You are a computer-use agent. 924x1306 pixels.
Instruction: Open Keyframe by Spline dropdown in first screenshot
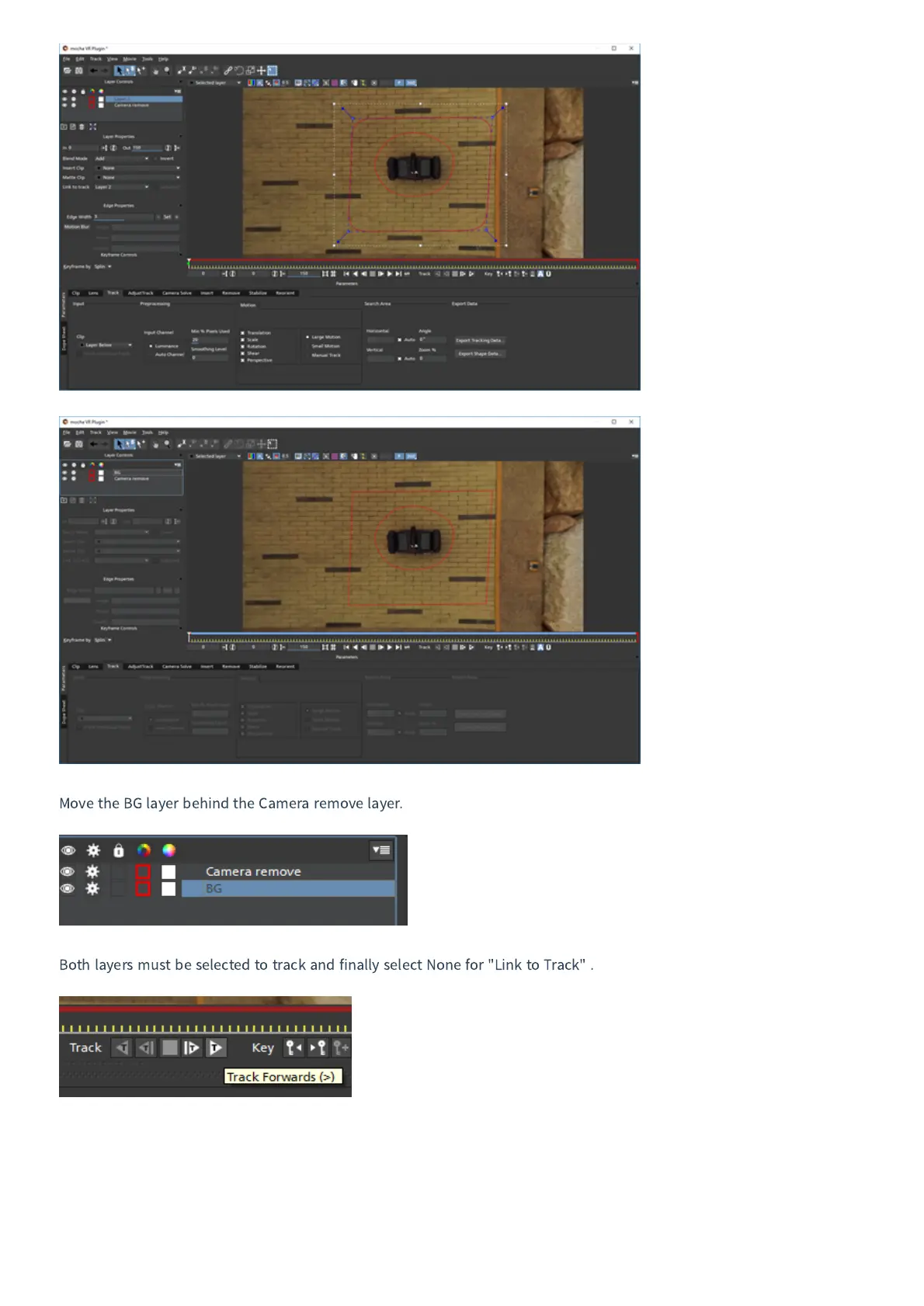click(102, 266)
